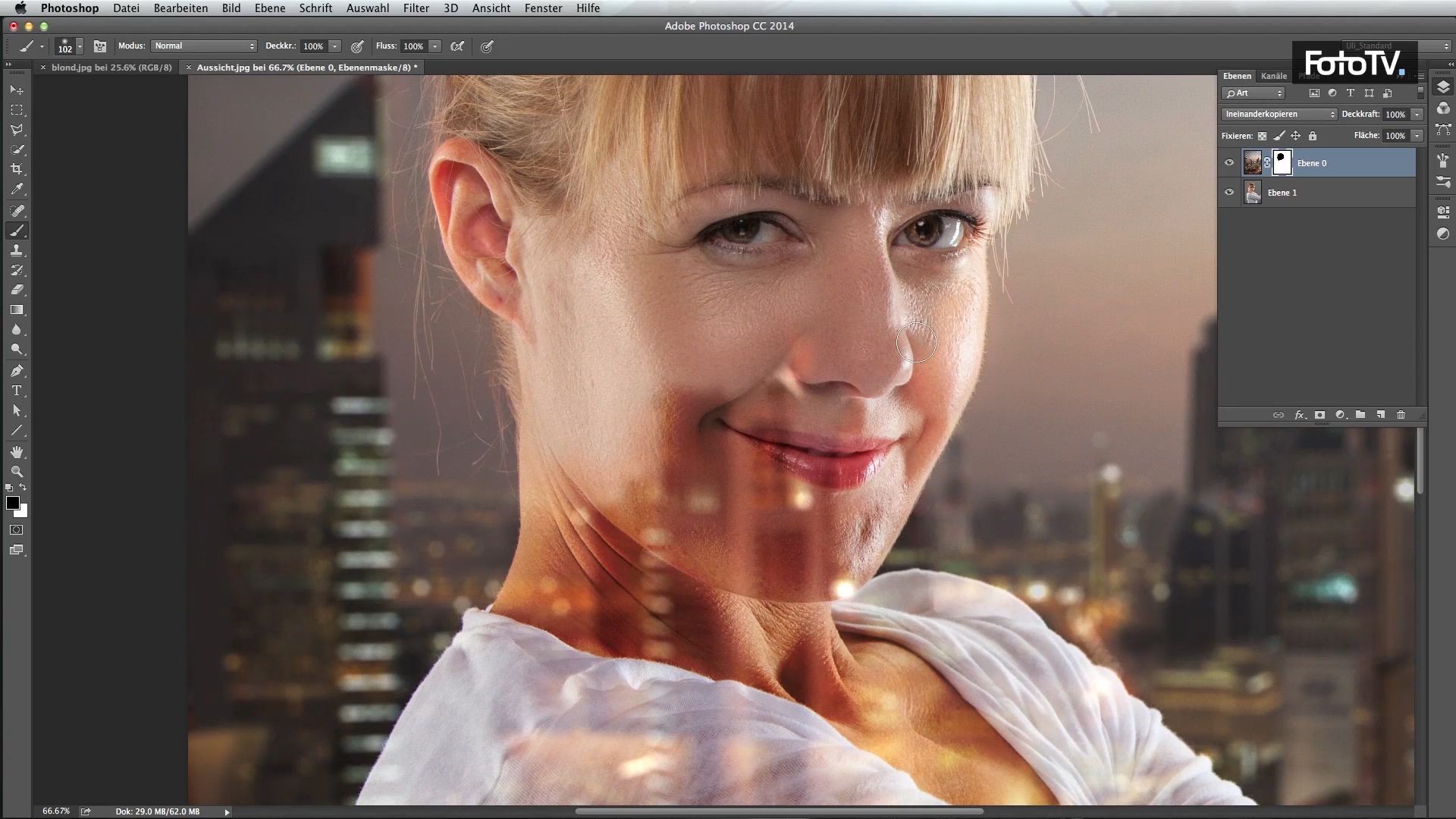This screenshot has width=1456, height=819.
Task: Toggle lock position for layer
Action: (1295, 136)
